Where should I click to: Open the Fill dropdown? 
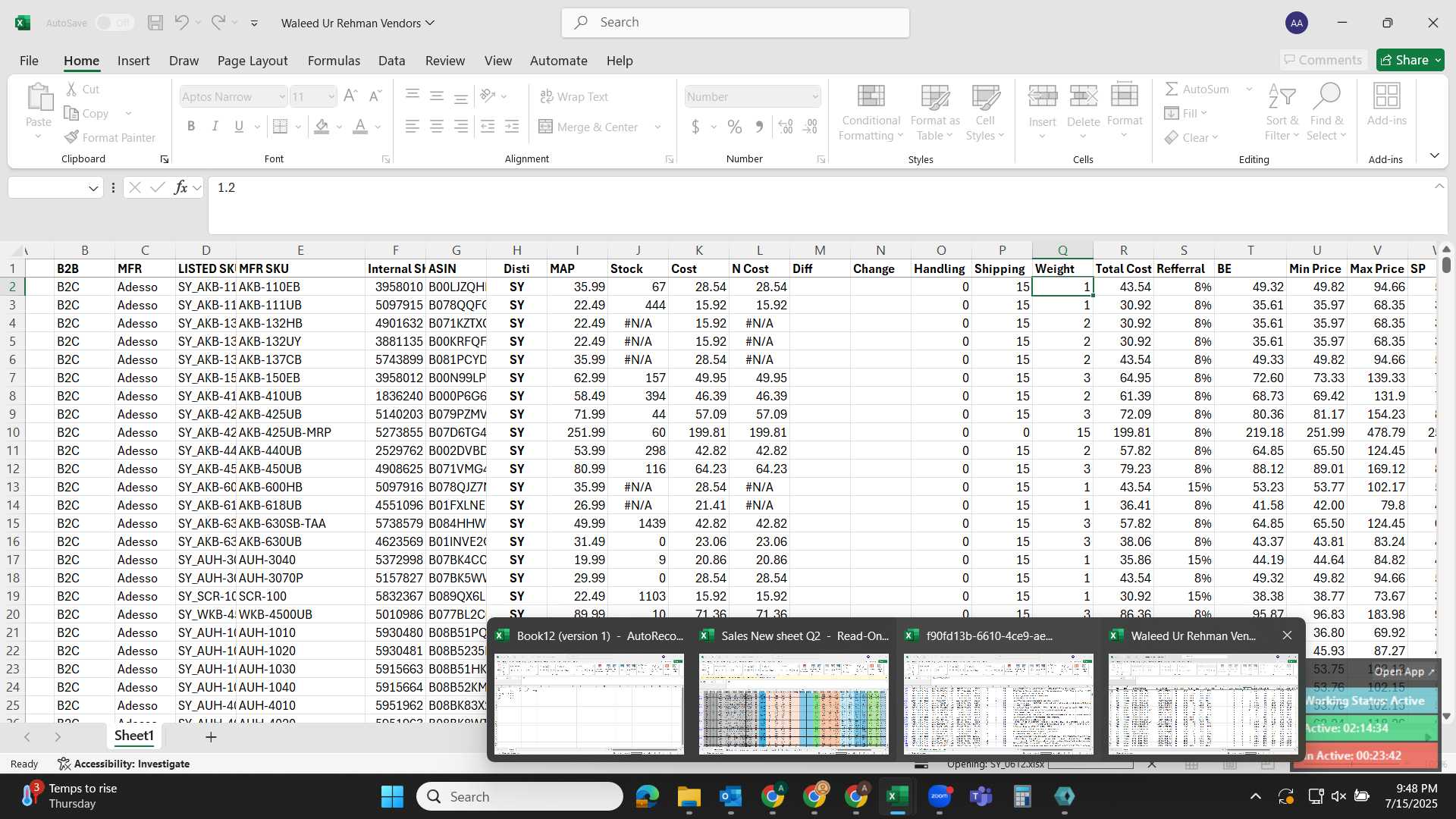coord(1203,113)
